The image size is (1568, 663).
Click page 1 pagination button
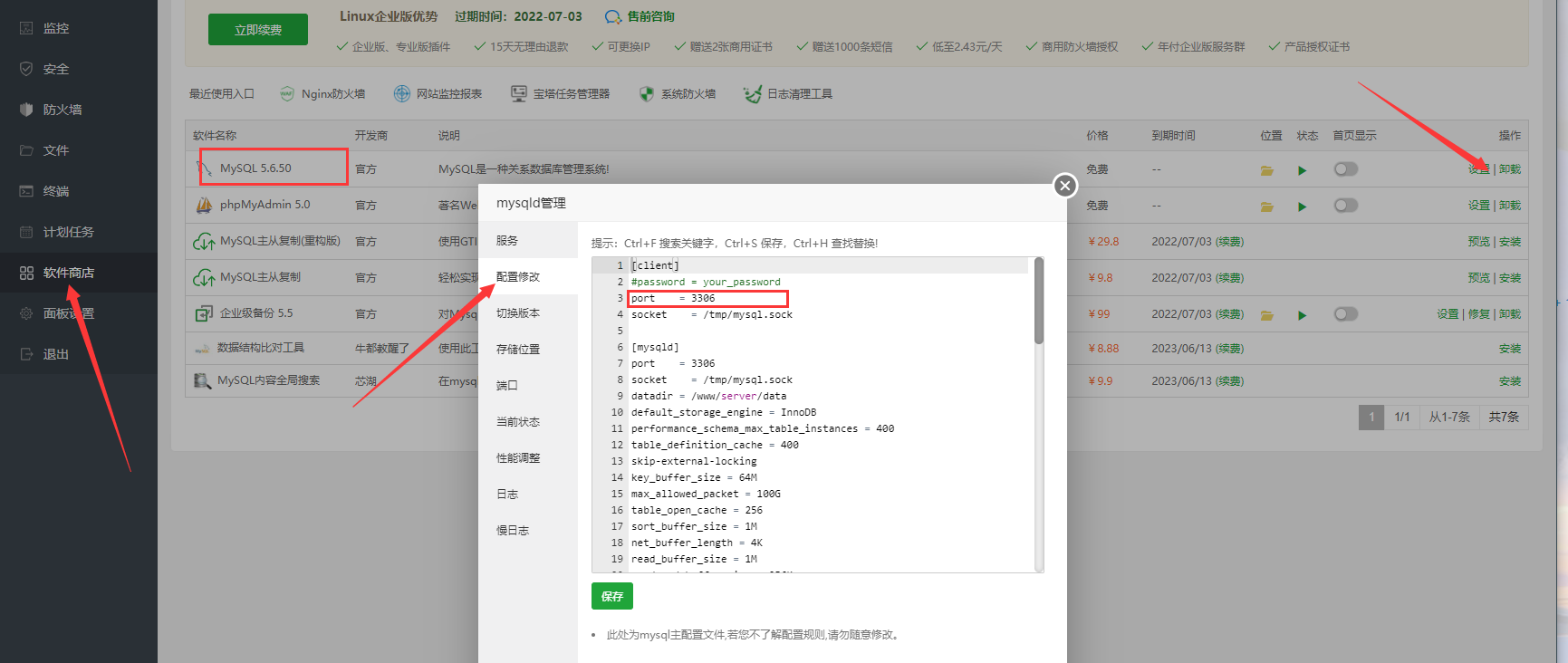coord(1371,417)
